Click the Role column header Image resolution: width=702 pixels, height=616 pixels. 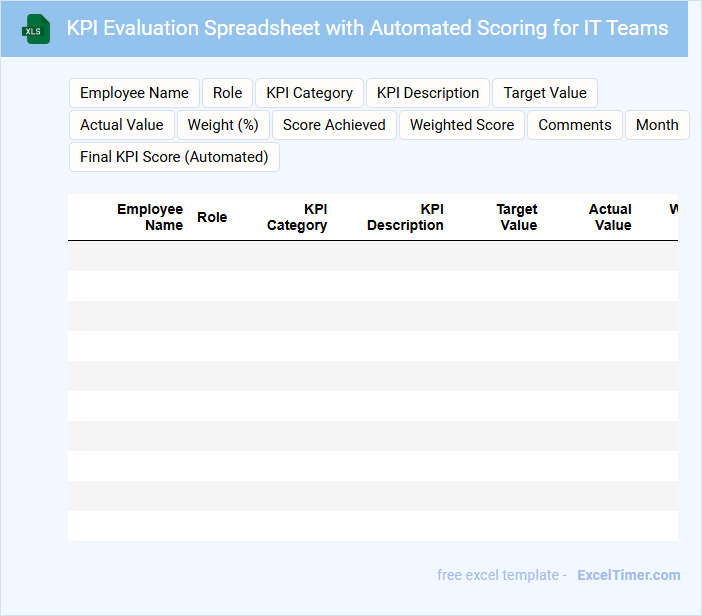(x=212, y=217)
